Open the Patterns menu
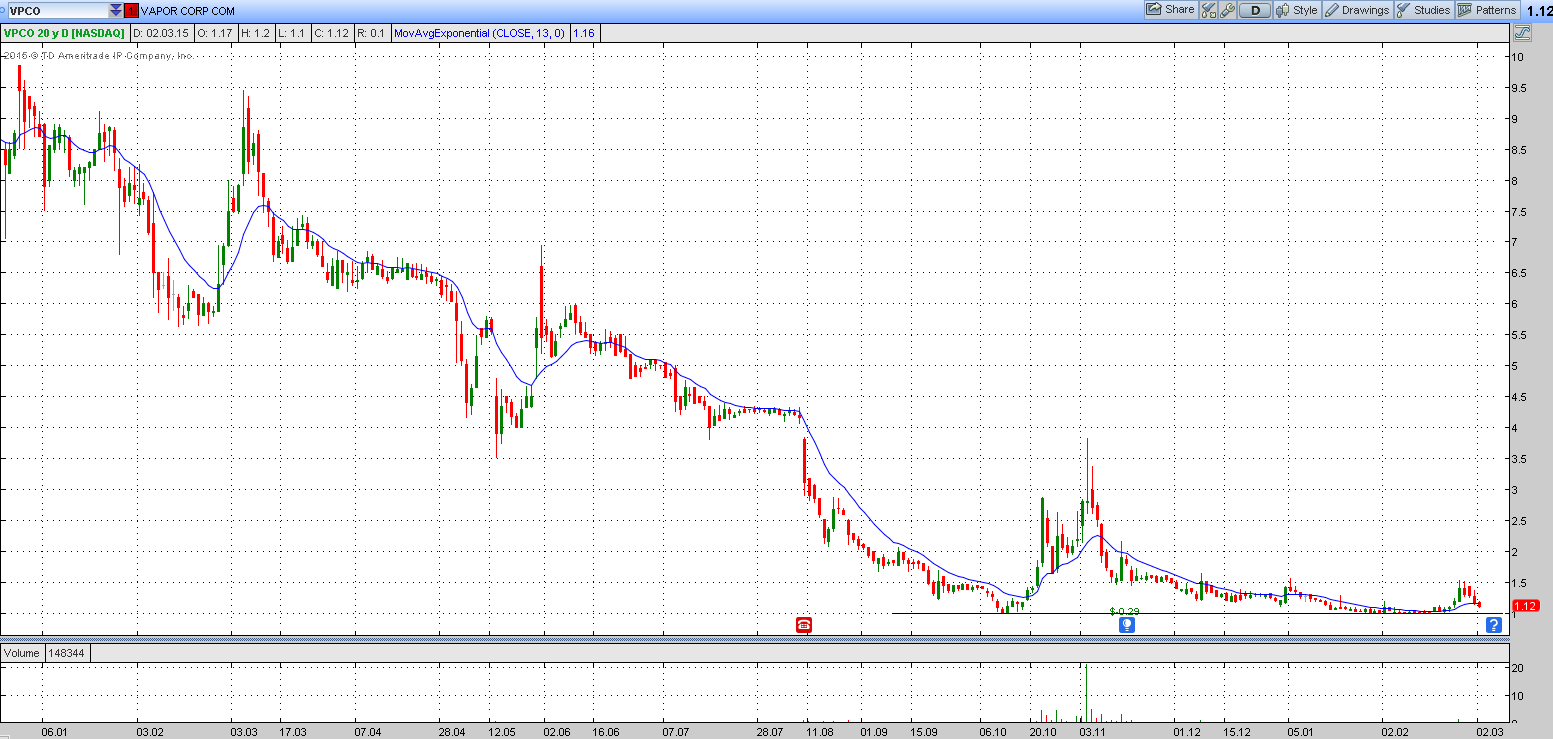This screenshot has width=1553, height=739. tap(1487, 10)
